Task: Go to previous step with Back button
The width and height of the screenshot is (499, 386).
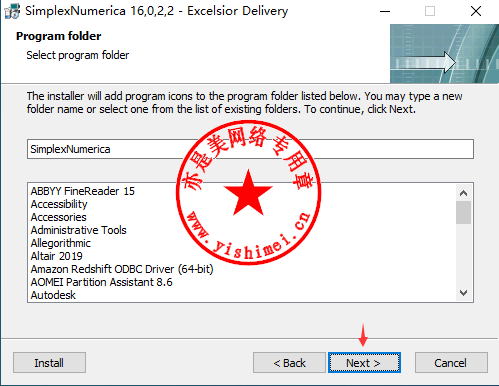Action: click(x=289, y=363)
